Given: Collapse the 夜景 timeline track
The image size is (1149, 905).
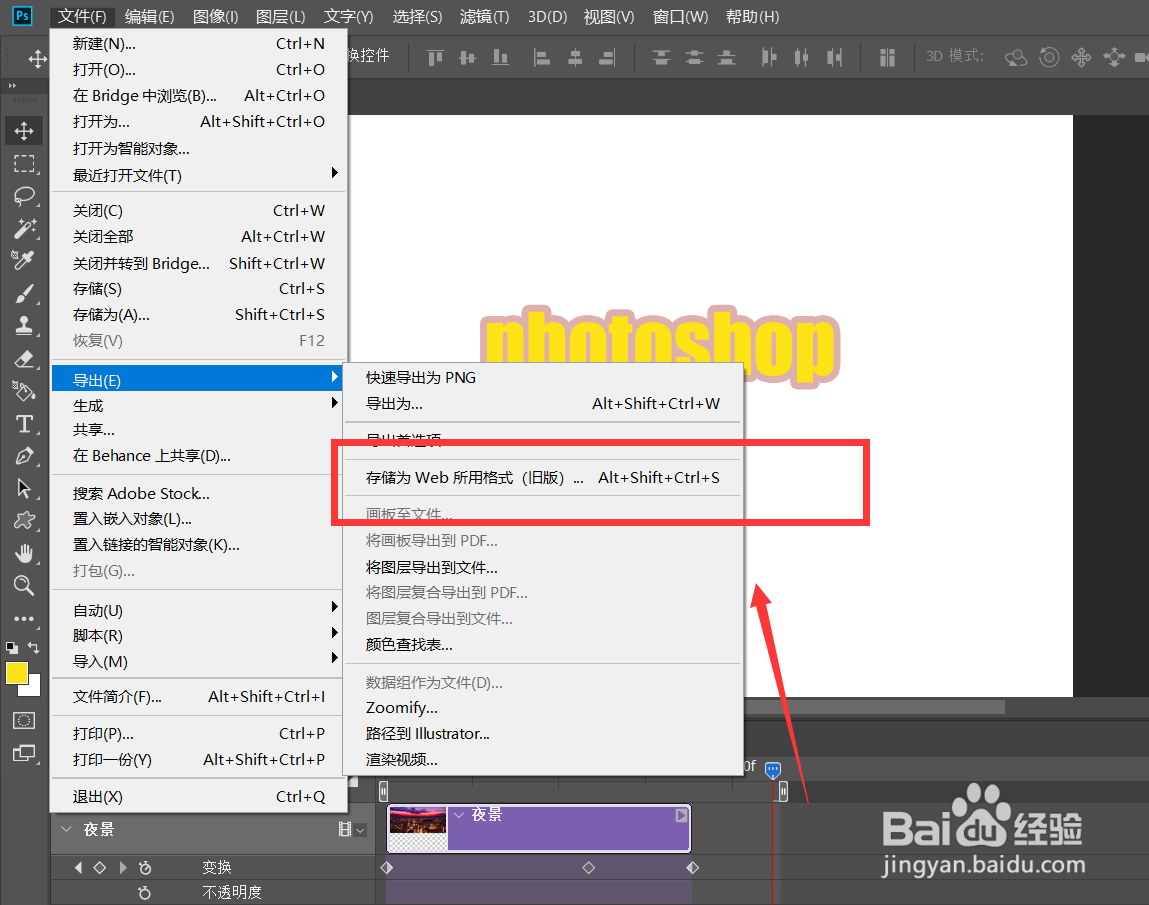Looking at the screenshot, I should [x=66, y=829].
